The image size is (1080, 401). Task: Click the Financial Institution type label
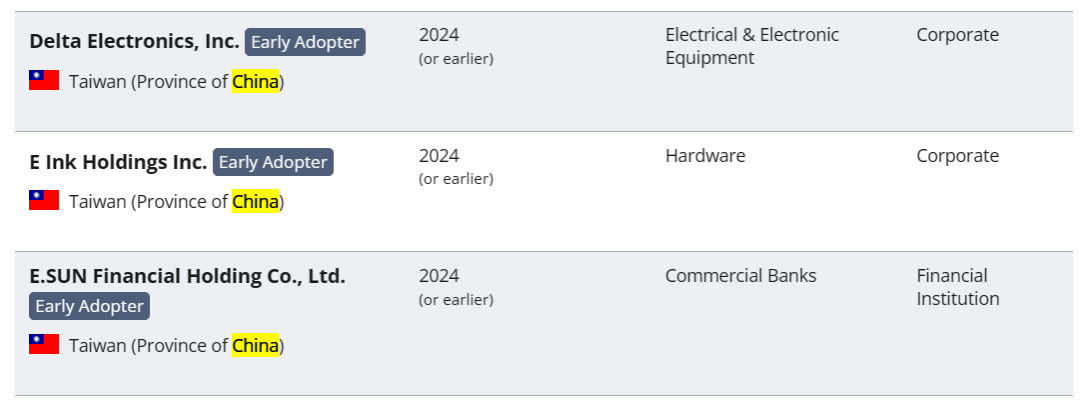coord(957,287)
